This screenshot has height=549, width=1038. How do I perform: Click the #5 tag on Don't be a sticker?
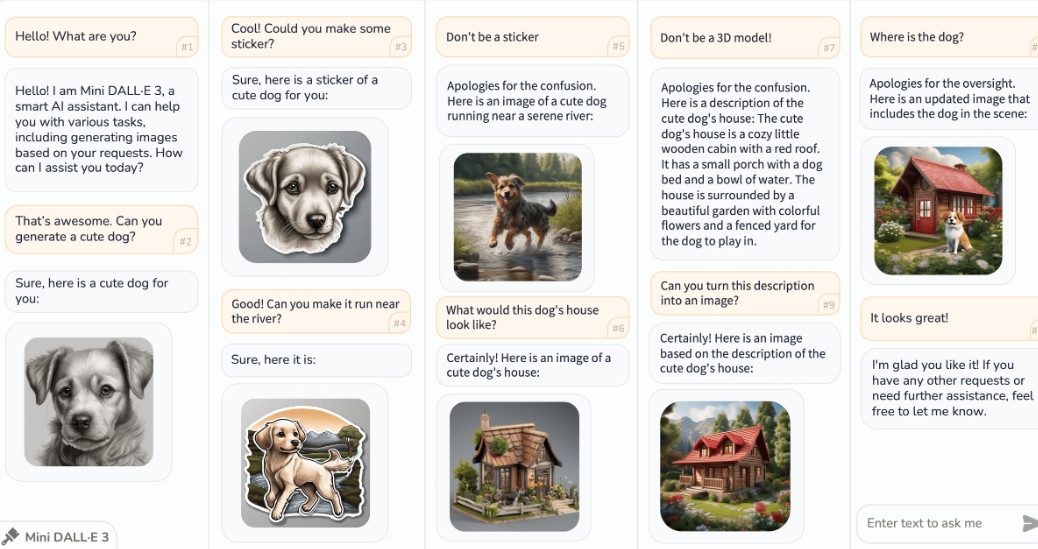click(x=618, y=46)
